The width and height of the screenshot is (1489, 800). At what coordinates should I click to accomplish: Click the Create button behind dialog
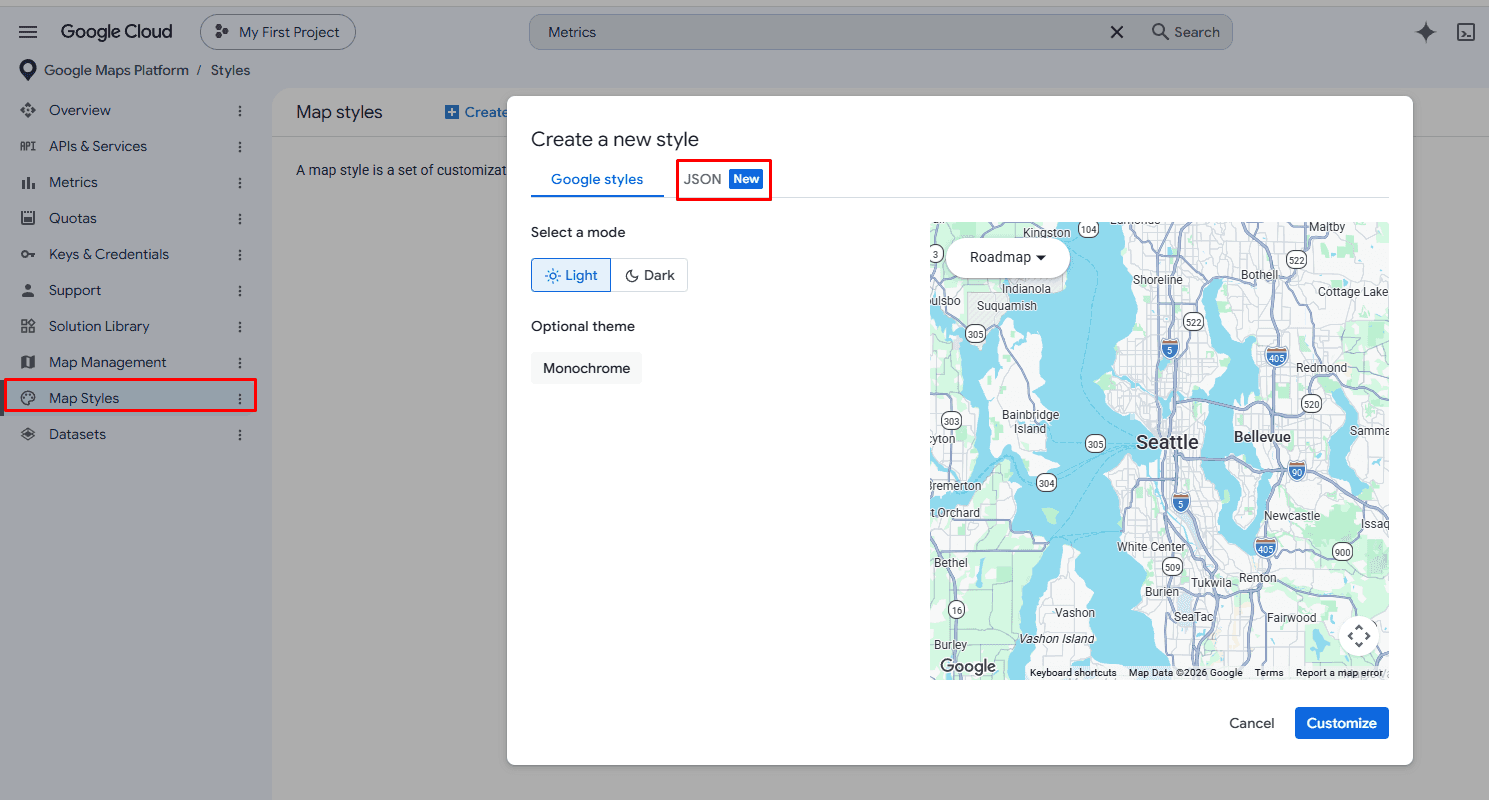[x=476, y=112]
